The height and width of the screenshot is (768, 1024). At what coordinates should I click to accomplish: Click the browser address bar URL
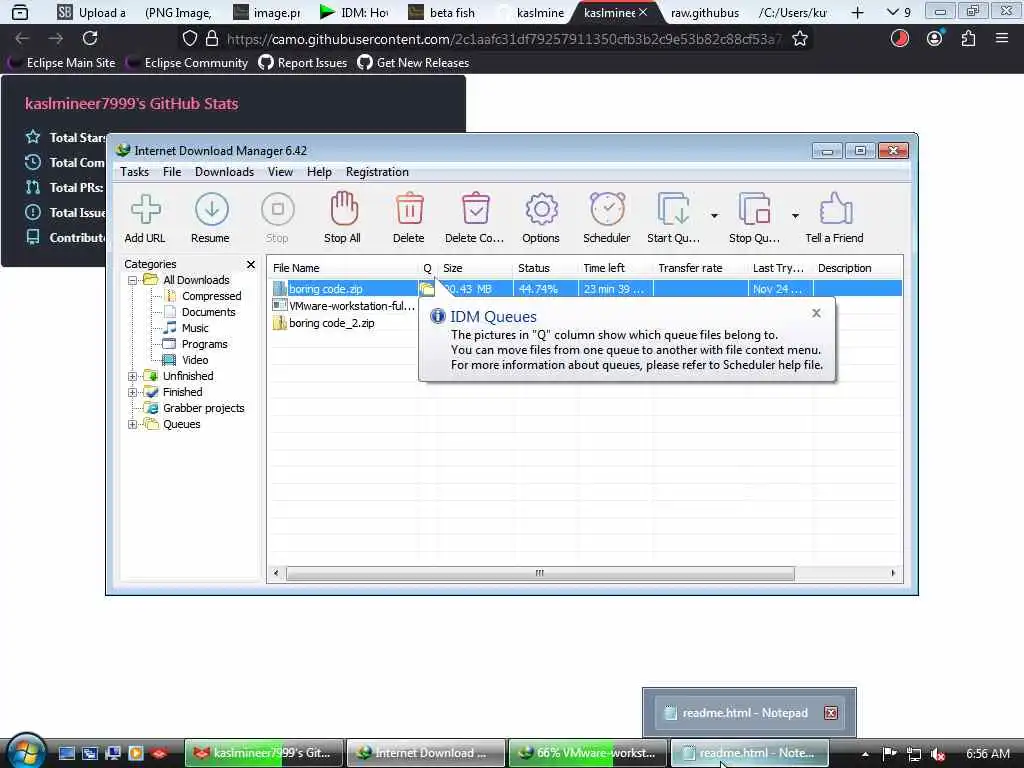[503, 39]
